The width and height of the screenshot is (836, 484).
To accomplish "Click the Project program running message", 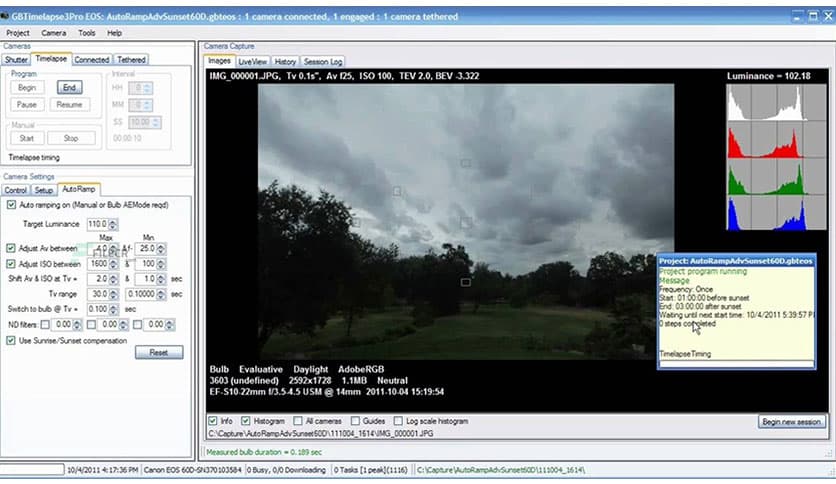I will [703, 271].
